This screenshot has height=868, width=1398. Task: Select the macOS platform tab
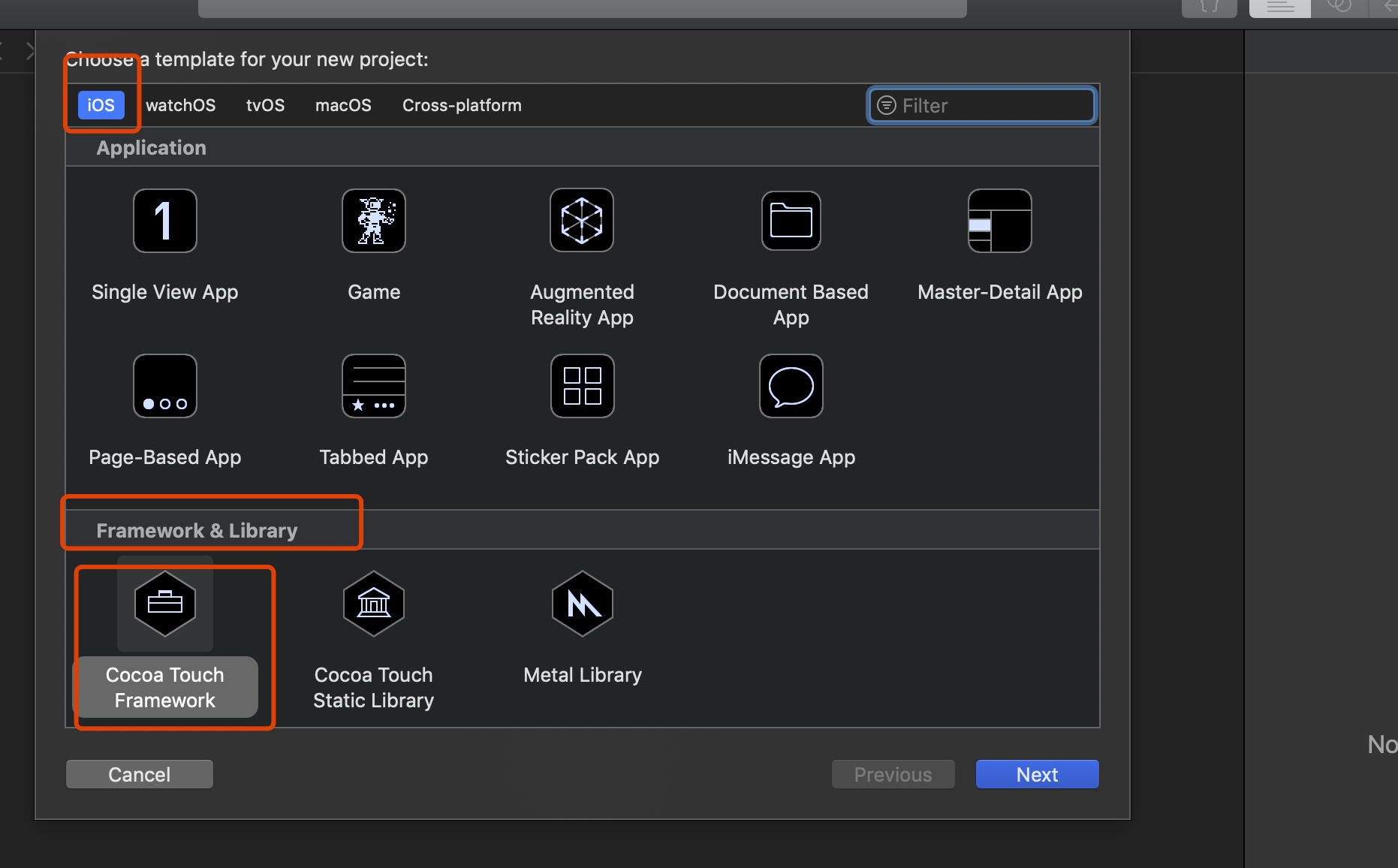click(343, 105)
